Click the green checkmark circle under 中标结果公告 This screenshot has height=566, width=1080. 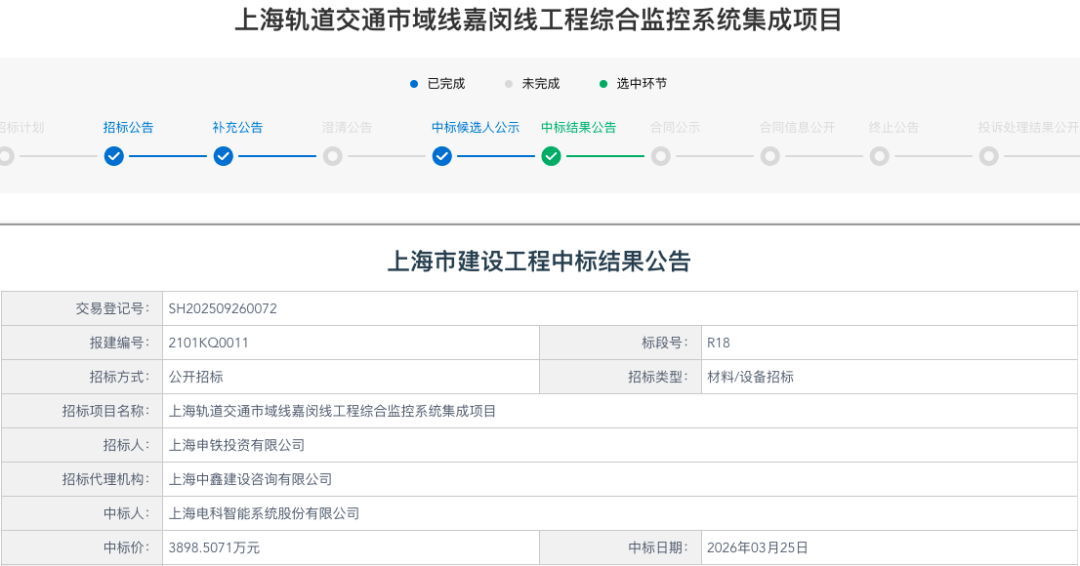coord(551,156)
